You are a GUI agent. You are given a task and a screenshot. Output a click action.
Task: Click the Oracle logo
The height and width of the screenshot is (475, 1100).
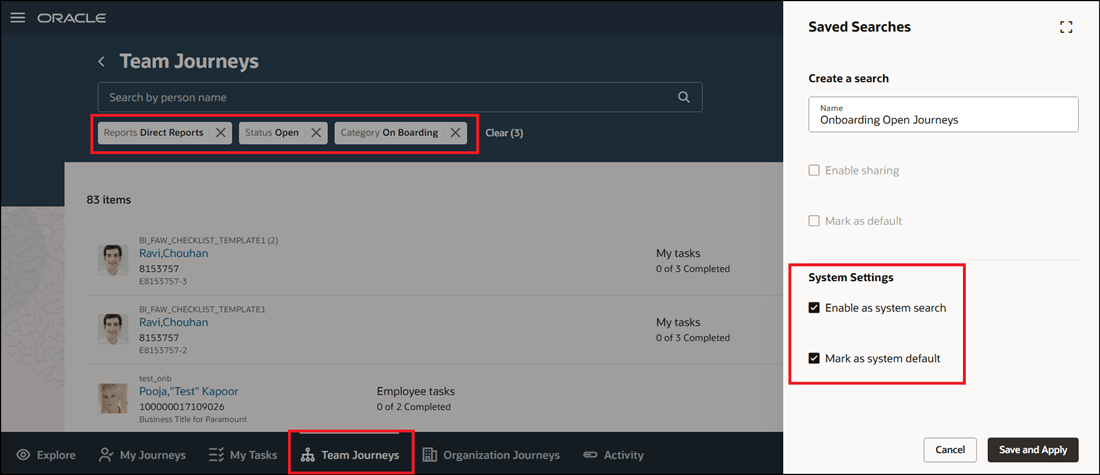[x=72, y=18]
